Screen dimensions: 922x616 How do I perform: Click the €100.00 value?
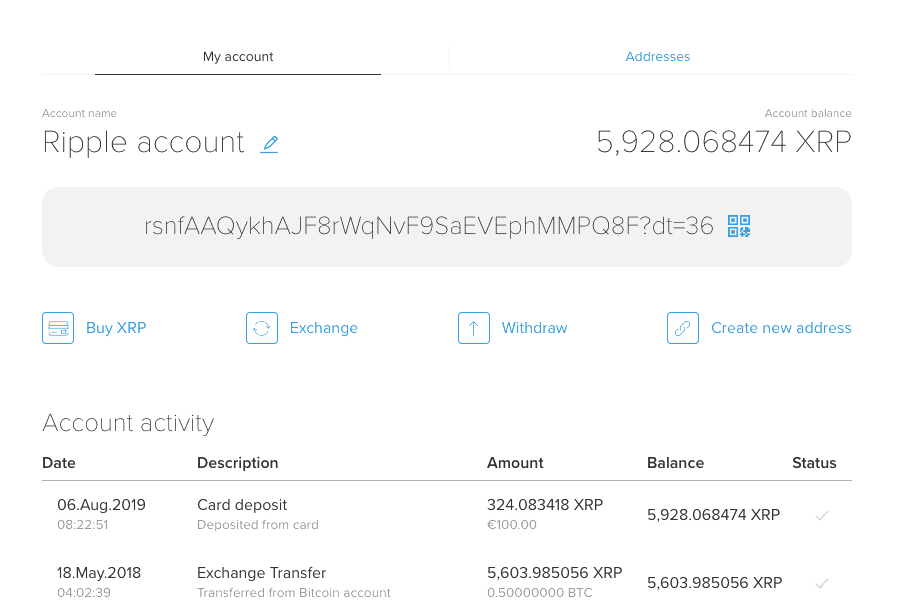click(x=512, y=525)
